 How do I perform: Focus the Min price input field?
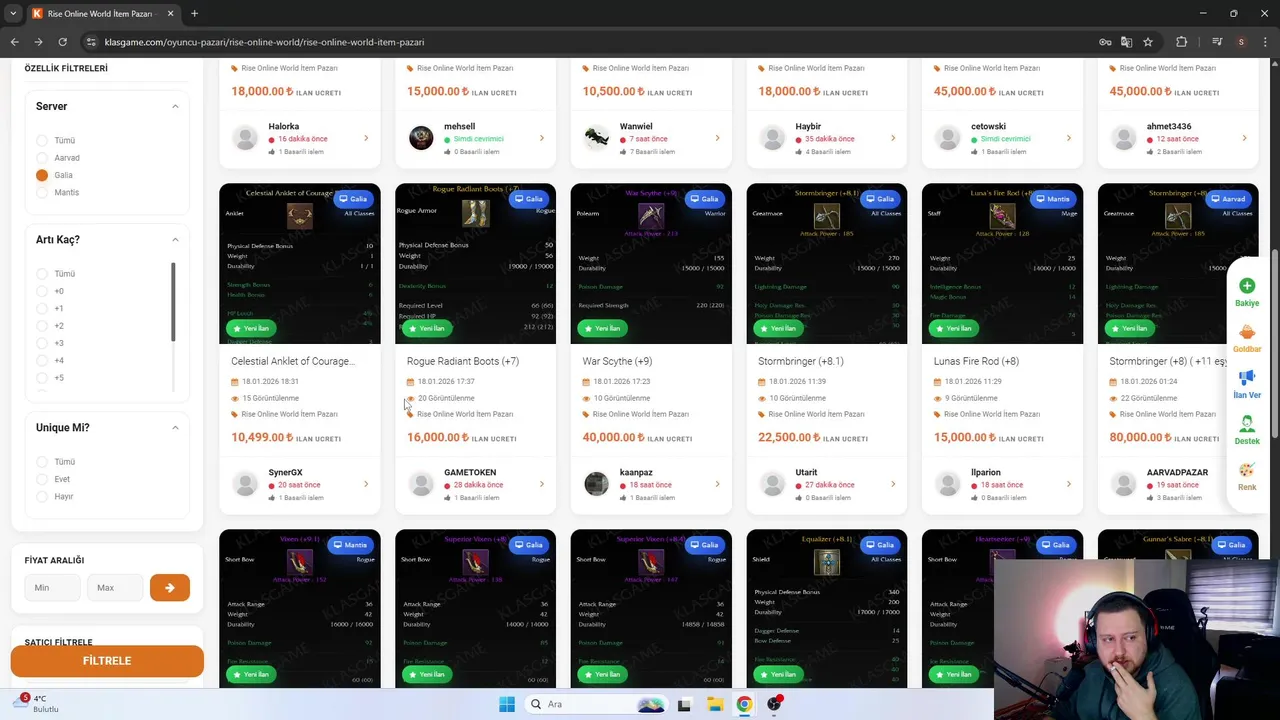pos(53,587)
